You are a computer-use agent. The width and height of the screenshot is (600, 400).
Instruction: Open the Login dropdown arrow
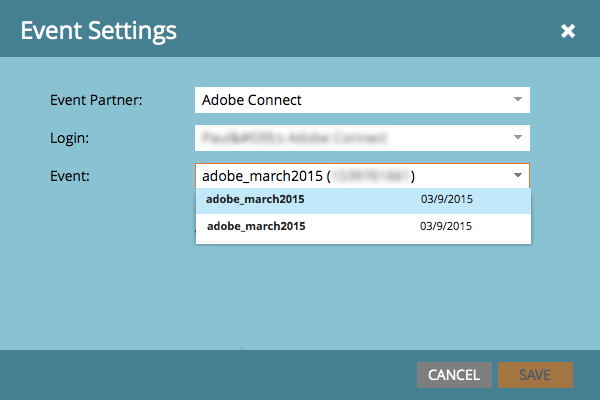point(517,137)
